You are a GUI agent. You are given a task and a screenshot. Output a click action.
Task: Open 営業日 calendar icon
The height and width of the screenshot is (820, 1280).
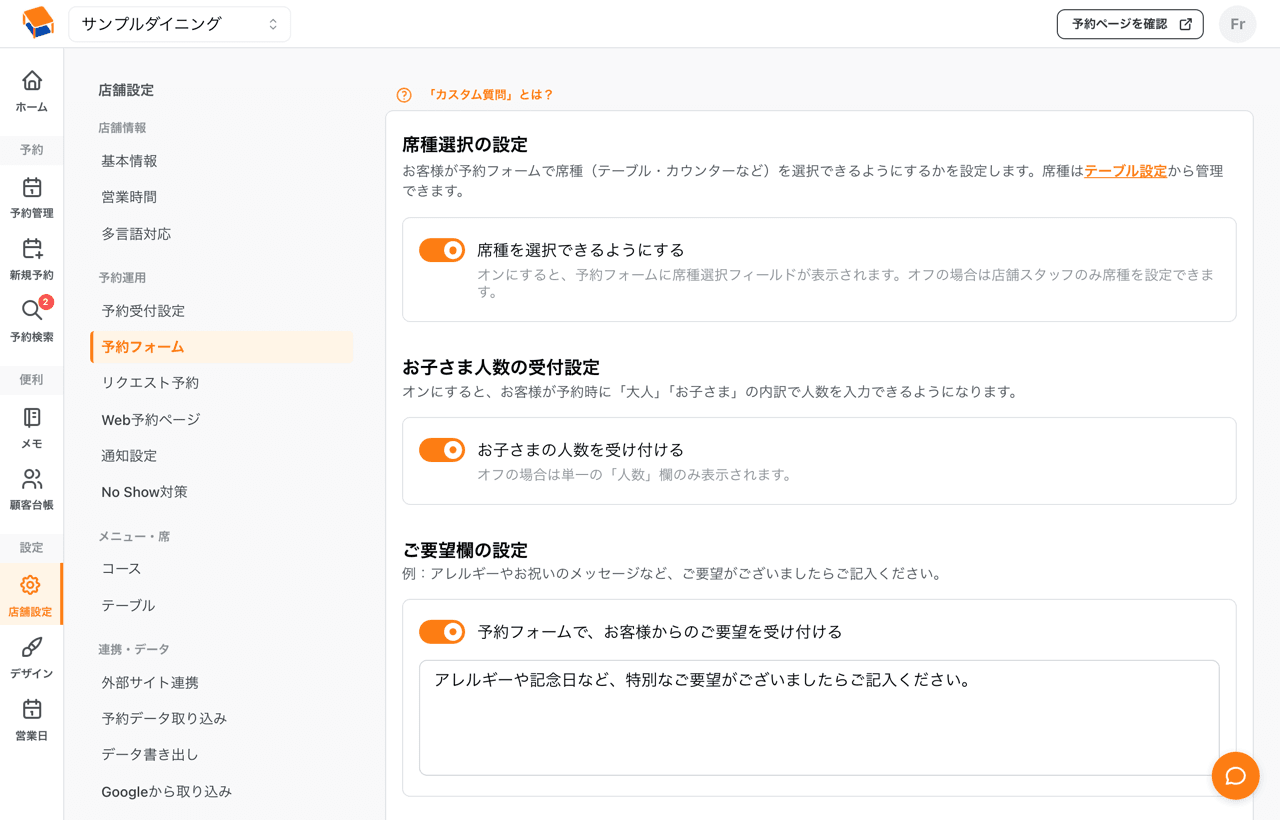[x=32, y=709]
